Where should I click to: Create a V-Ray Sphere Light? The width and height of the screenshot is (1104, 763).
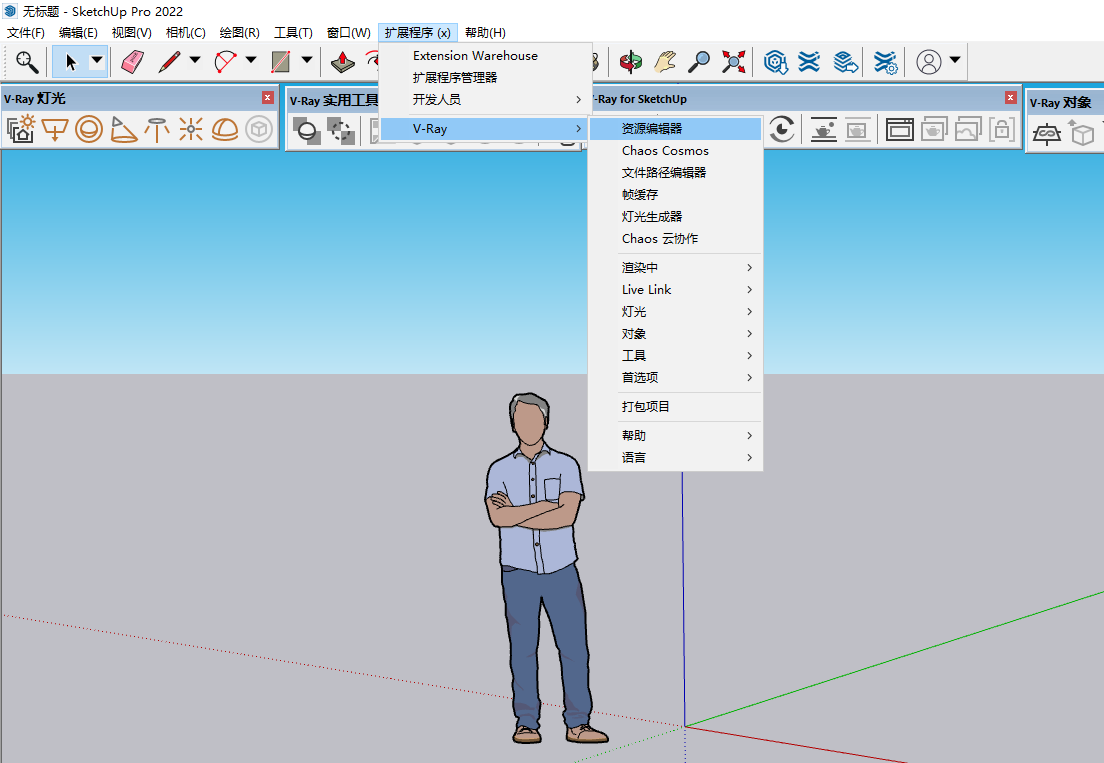coord(89,130)
